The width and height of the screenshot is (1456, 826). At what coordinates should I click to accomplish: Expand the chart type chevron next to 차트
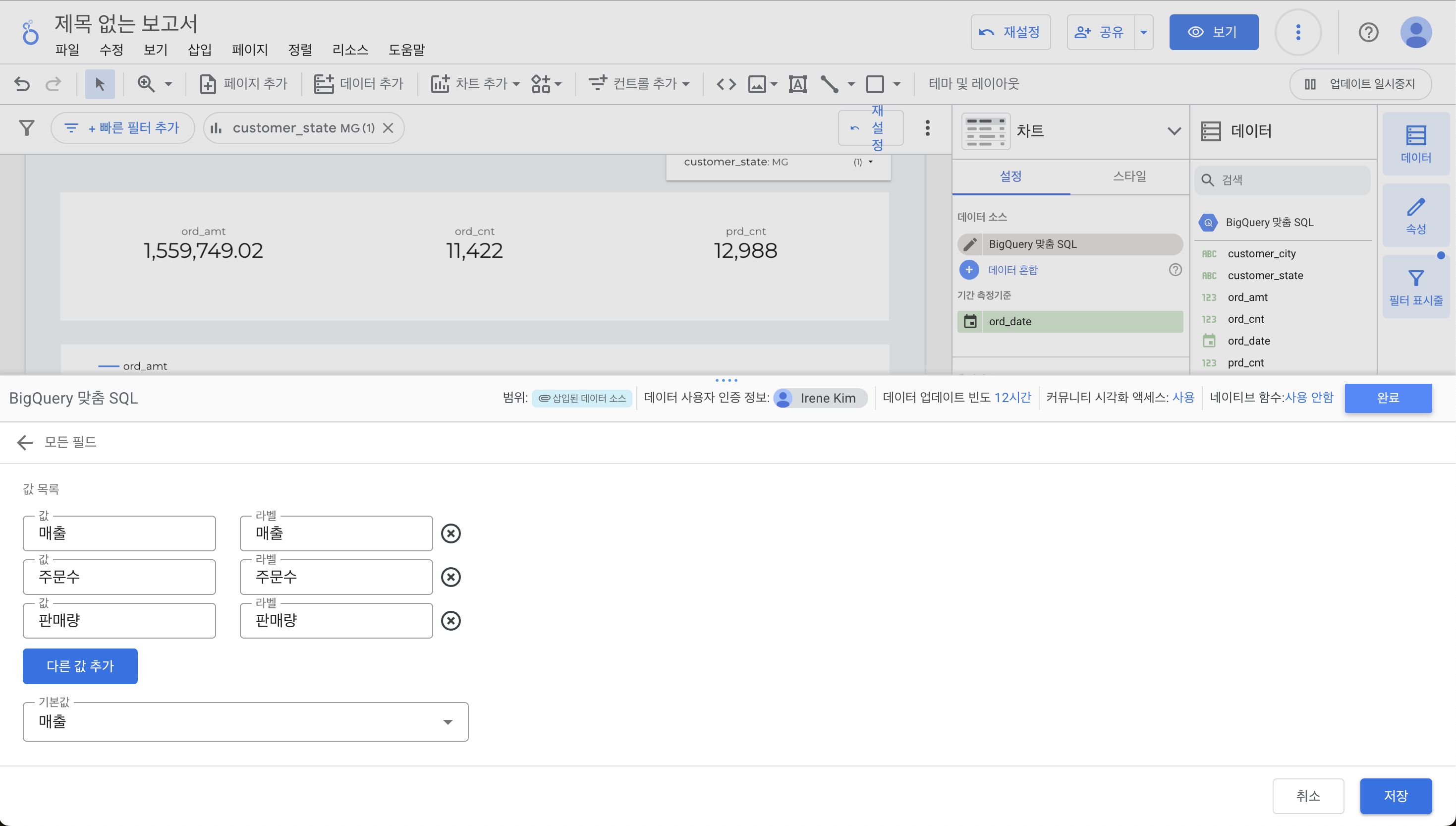(1174, 131)
